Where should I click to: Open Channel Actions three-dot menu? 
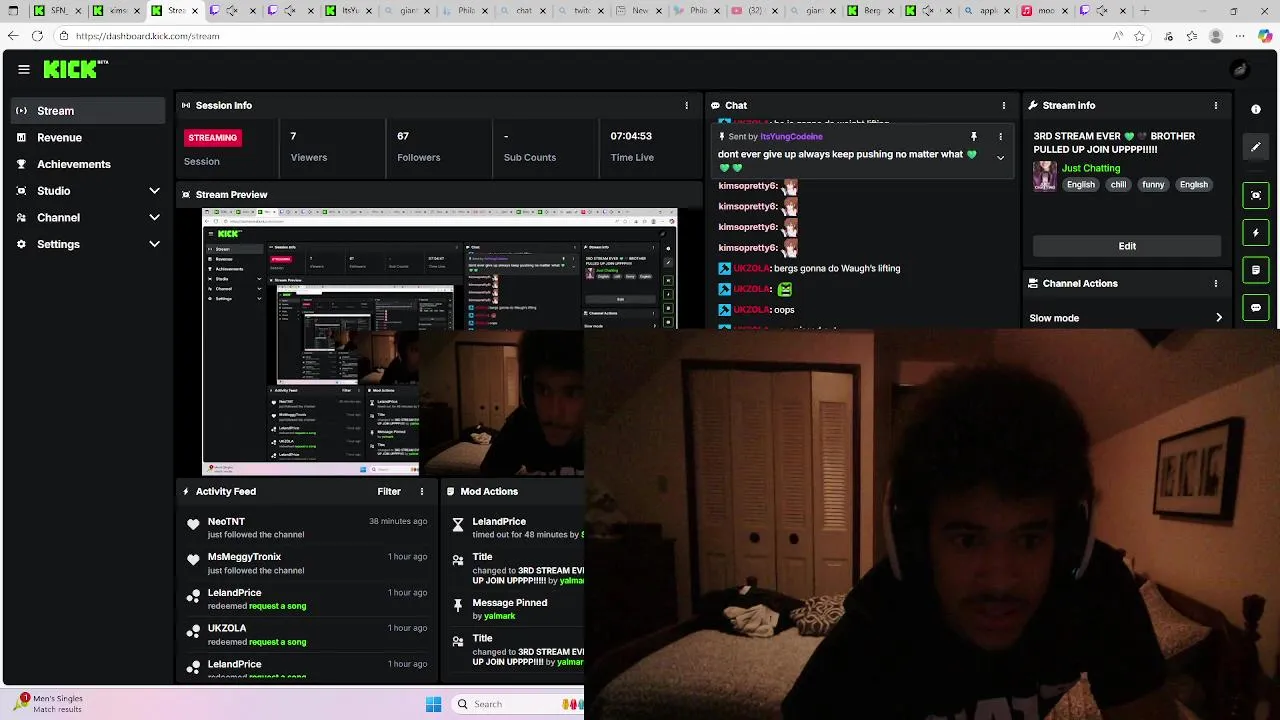tap(1216, 283)
